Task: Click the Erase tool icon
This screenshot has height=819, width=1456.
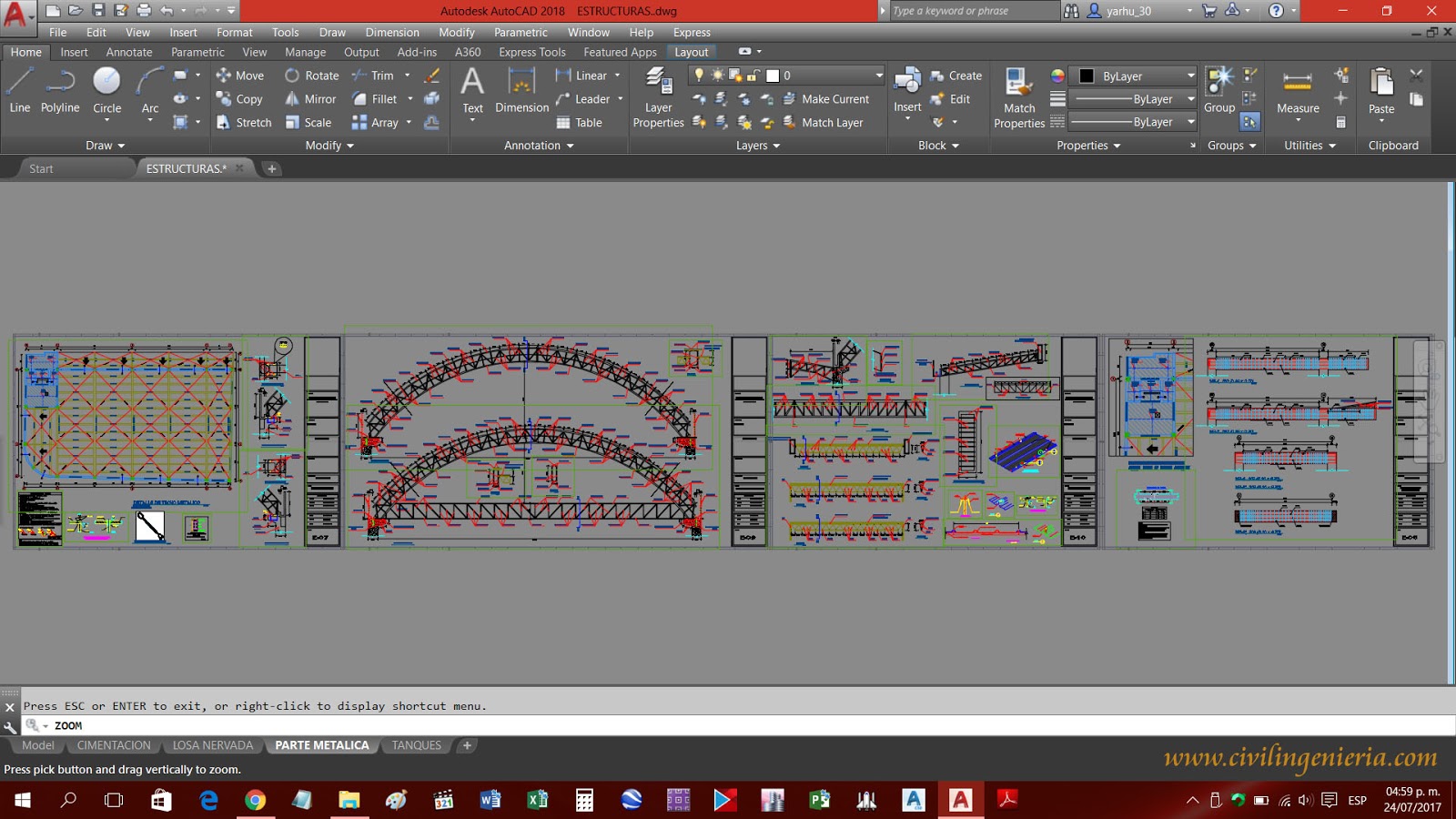Action: 432,76
